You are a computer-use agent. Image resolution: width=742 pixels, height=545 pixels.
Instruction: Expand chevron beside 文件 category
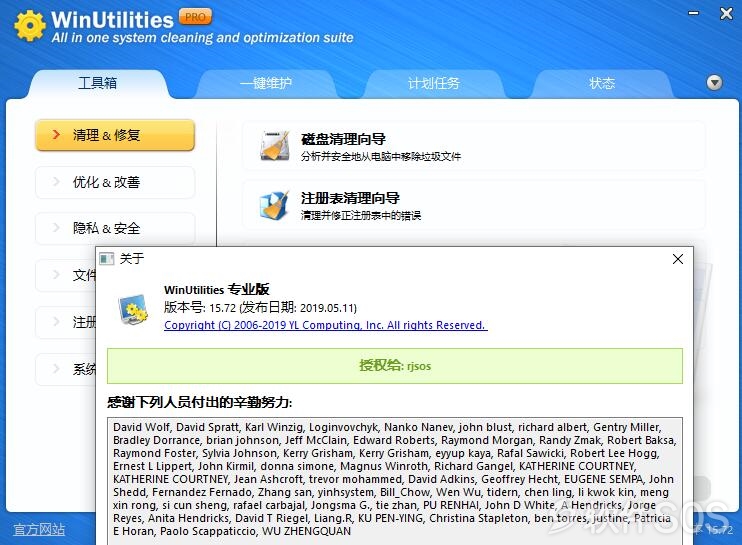click(56, 274)
